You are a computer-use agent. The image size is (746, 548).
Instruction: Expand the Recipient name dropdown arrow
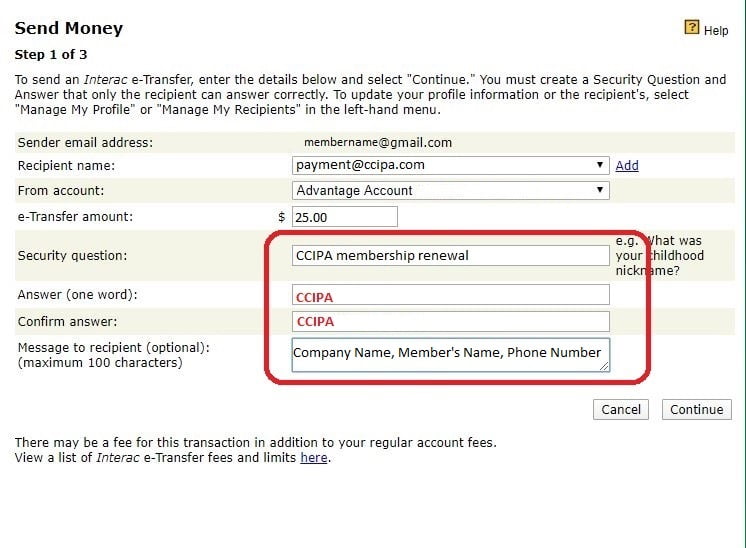pos(600,165)
